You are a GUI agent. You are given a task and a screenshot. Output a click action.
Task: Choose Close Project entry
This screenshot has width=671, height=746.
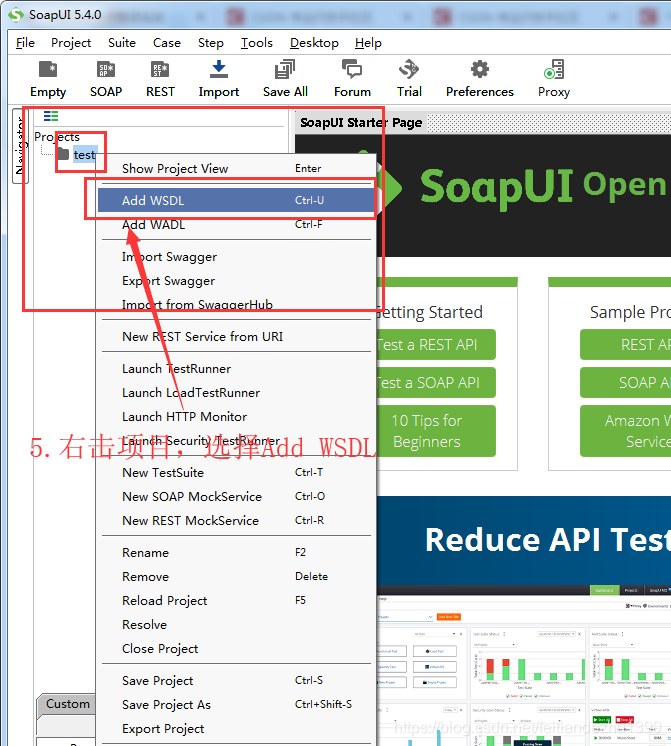tap(236, 648)
